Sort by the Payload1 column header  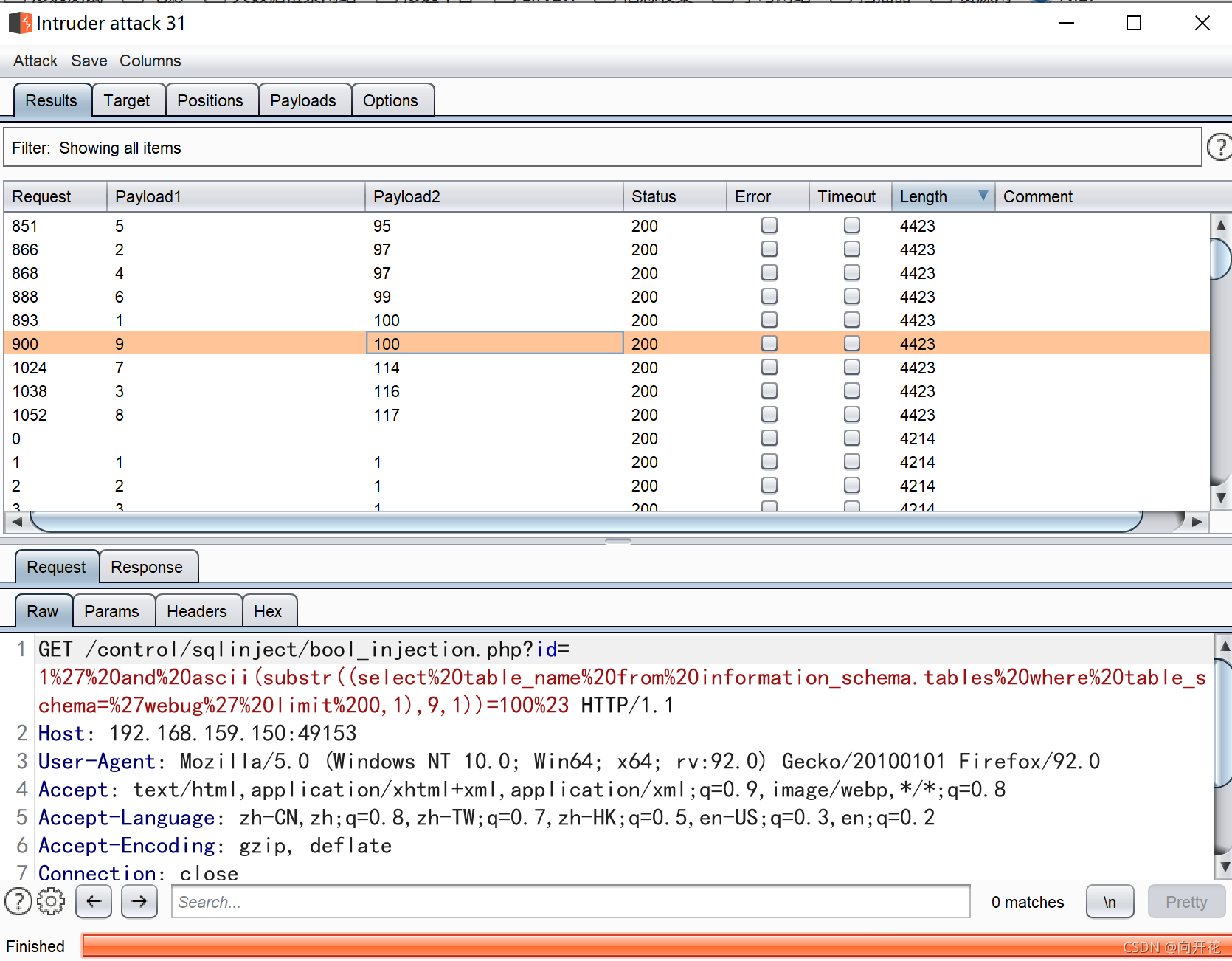[x=236, y=196]
